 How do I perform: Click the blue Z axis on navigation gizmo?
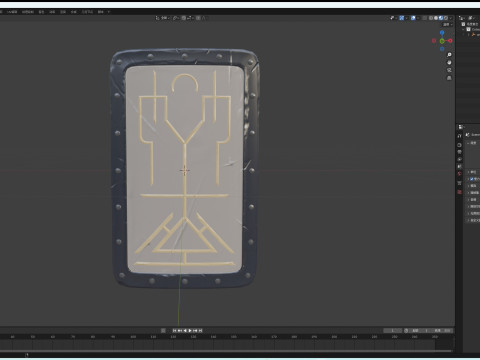[x=442, y=33]
